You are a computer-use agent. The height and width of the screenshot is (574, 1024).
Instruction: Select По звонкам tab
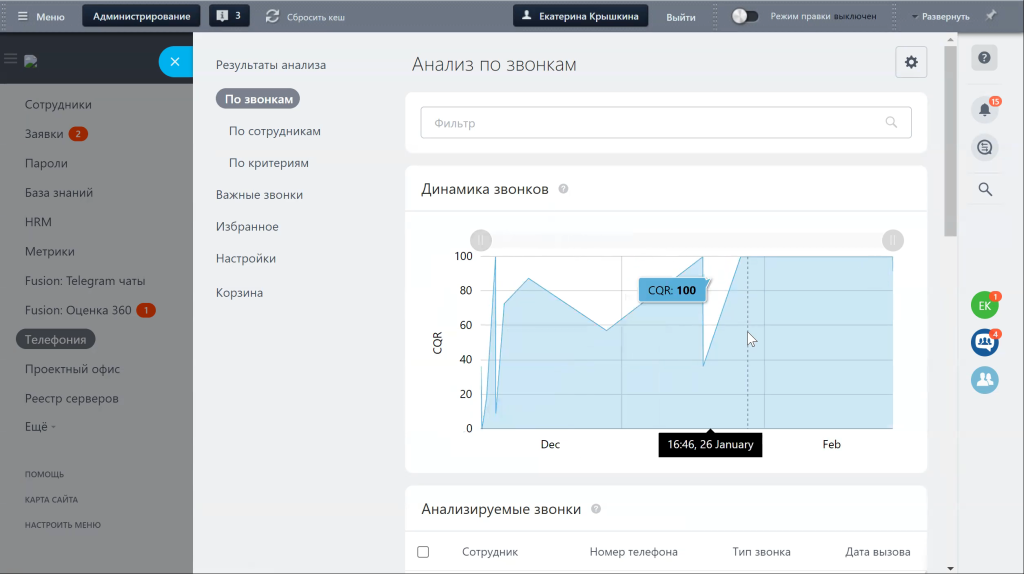pos(259,99)
